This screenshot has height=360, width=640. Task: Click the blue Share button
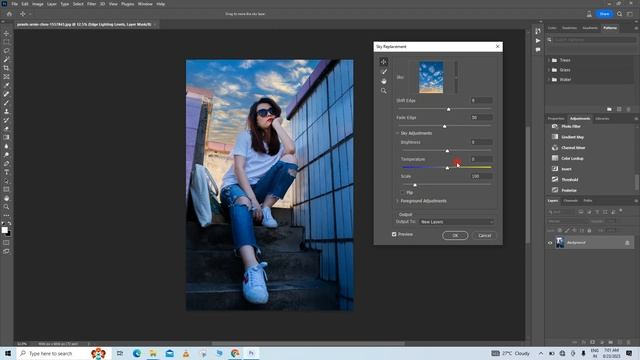(604, 14)
